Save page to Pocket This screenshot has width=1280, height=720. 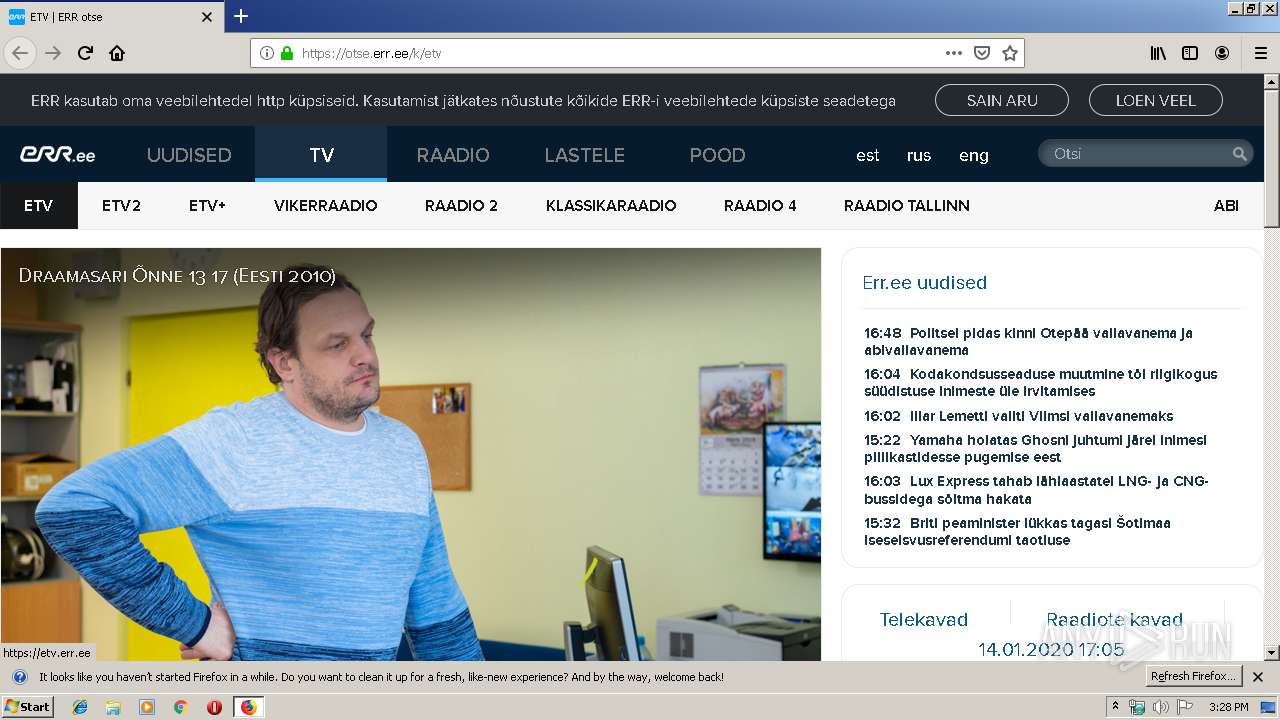(982, 53)
